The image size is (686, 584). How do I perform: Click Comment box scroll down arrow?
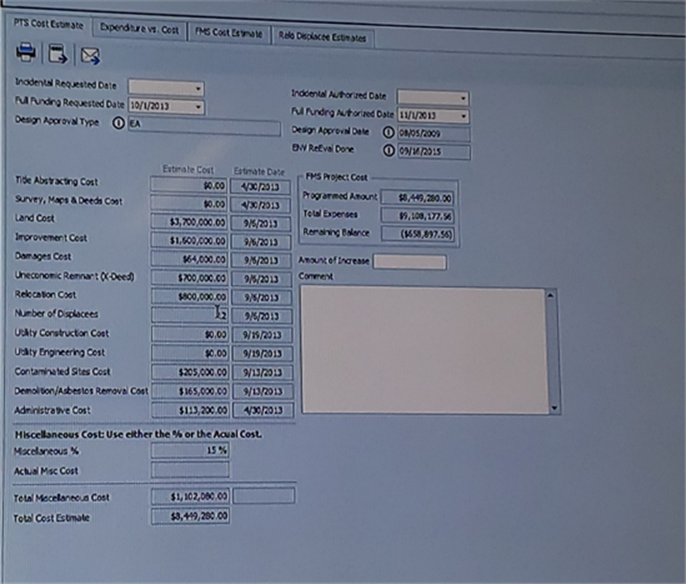(554, 408)
